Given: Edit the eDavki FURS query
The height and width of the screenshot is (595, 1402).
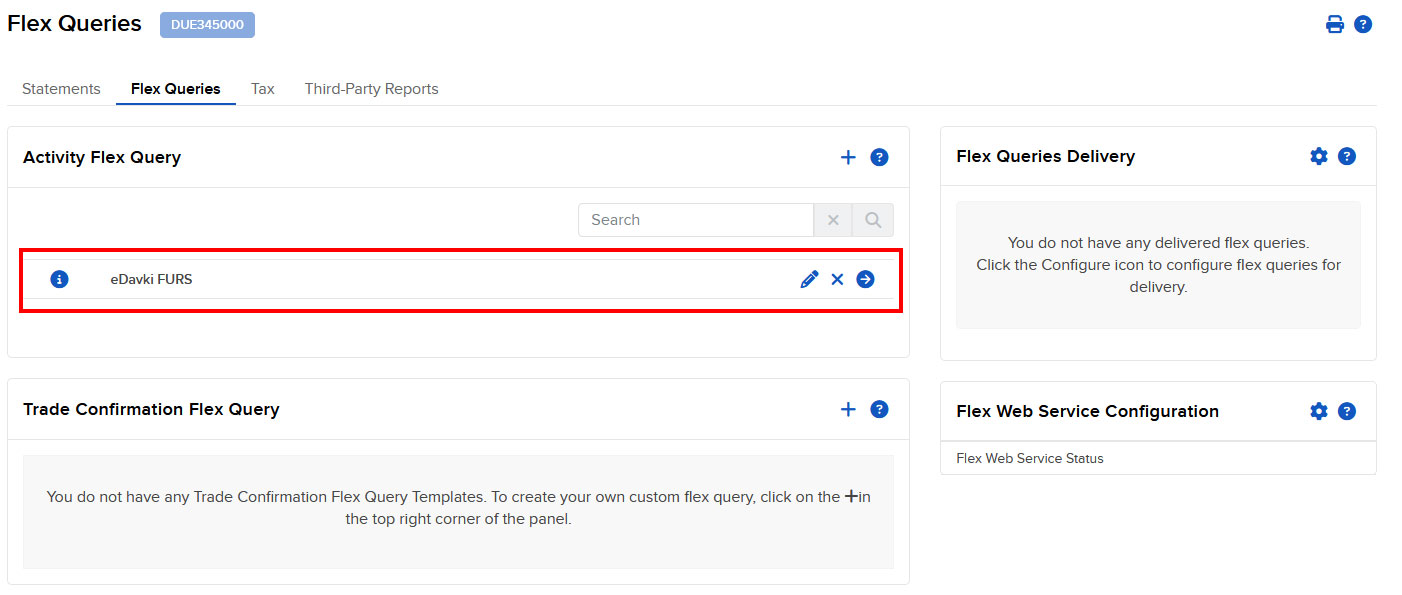Looking at the screenshot, I should pyautogui.click(x=809, y=279).
